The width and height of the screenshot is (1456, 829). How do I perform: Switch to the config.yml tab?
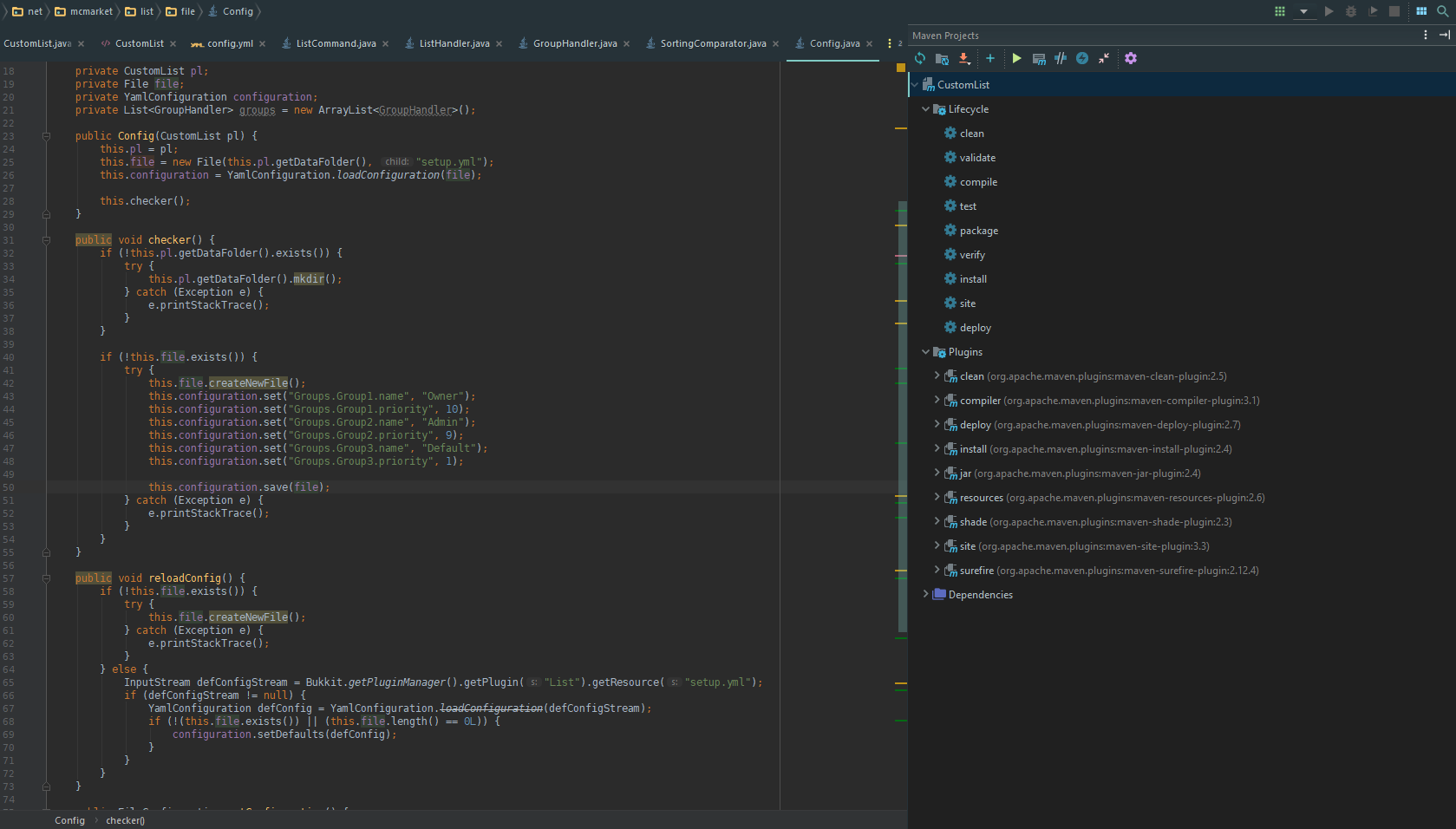tap(230, 43)
